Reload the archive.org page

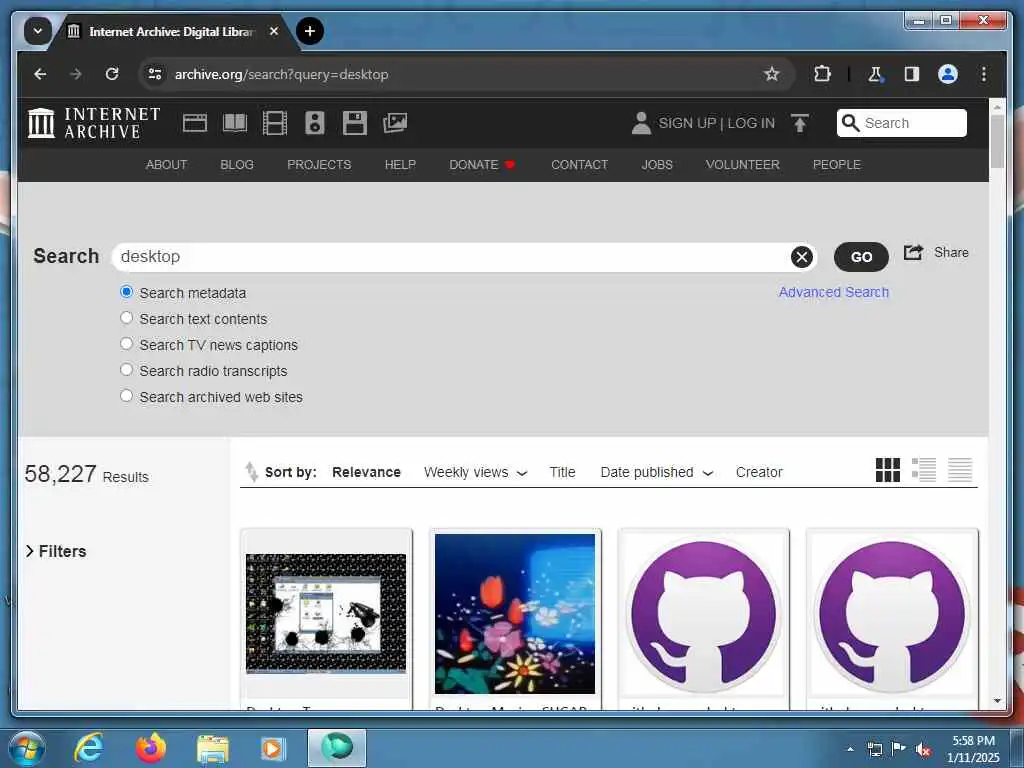[x=112, y=74]
